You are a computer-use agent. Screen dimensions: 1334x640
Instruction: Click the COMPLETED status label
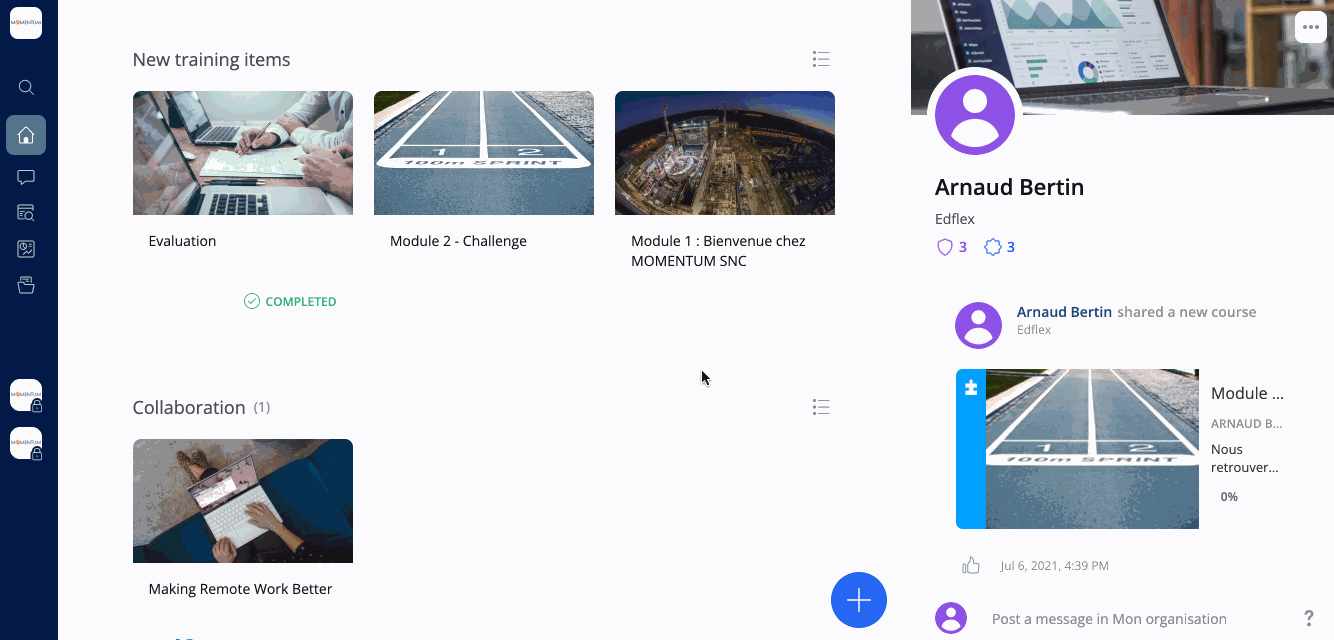tap(290, 301)
